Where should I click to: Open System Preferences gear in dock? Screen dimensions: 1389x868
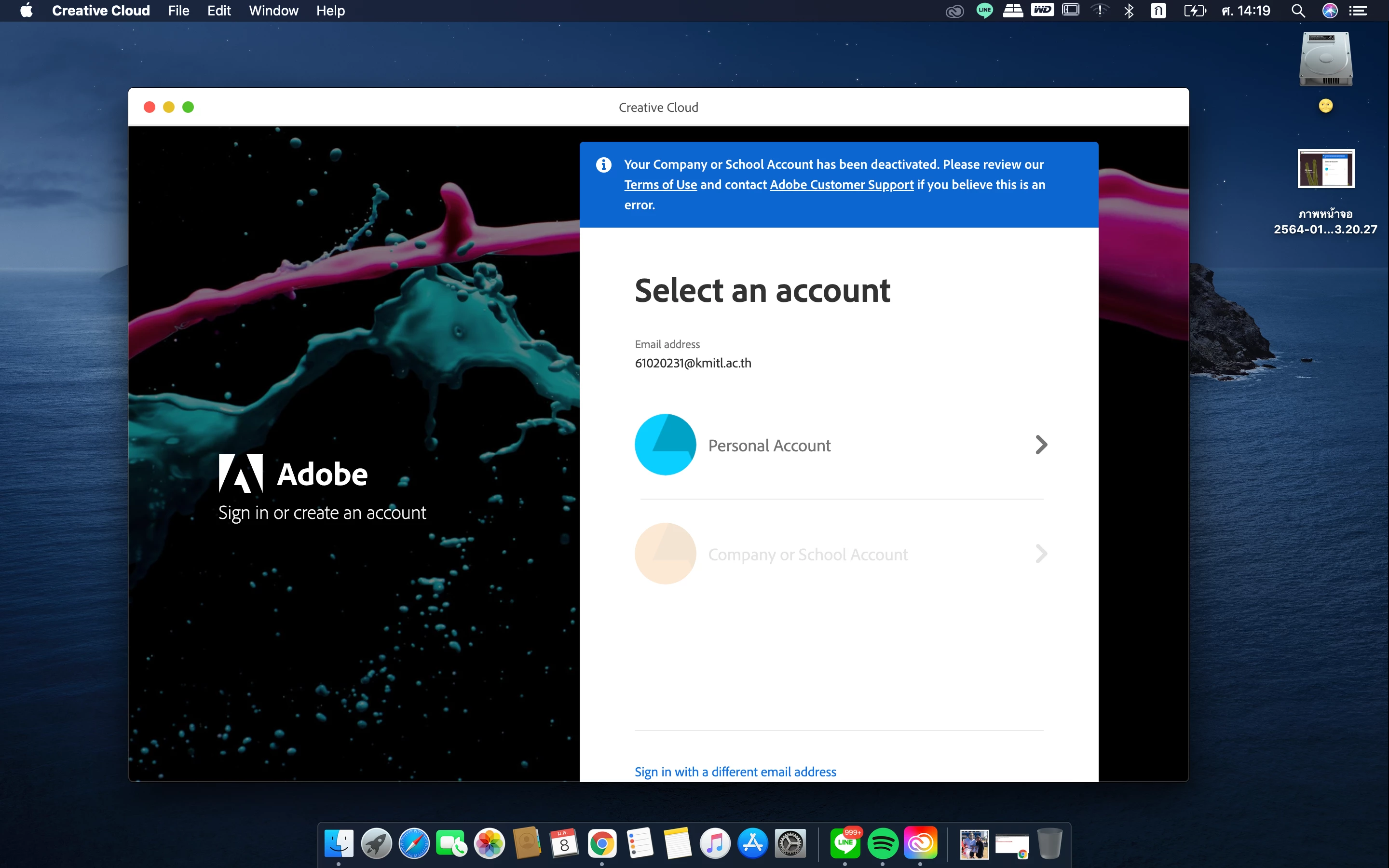[790, 843]
